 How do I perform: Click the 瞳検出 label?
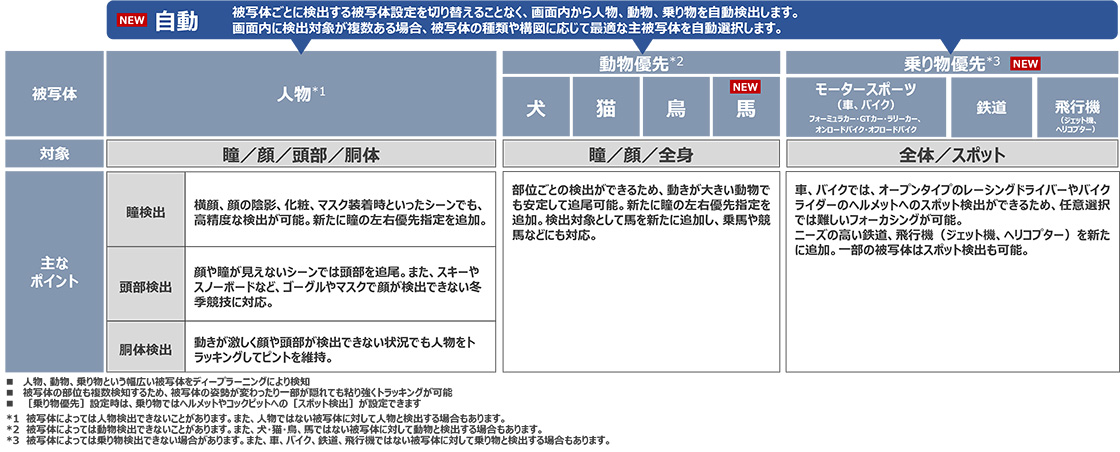[x=145, y=211]
